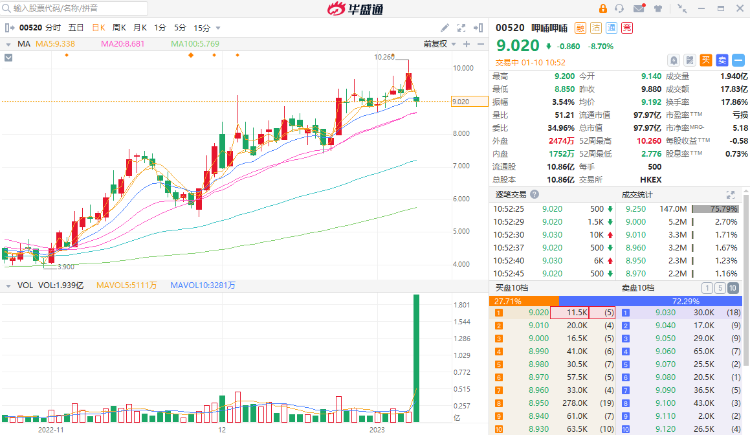Switch chart to 五日 view

(x=76, y=28)
